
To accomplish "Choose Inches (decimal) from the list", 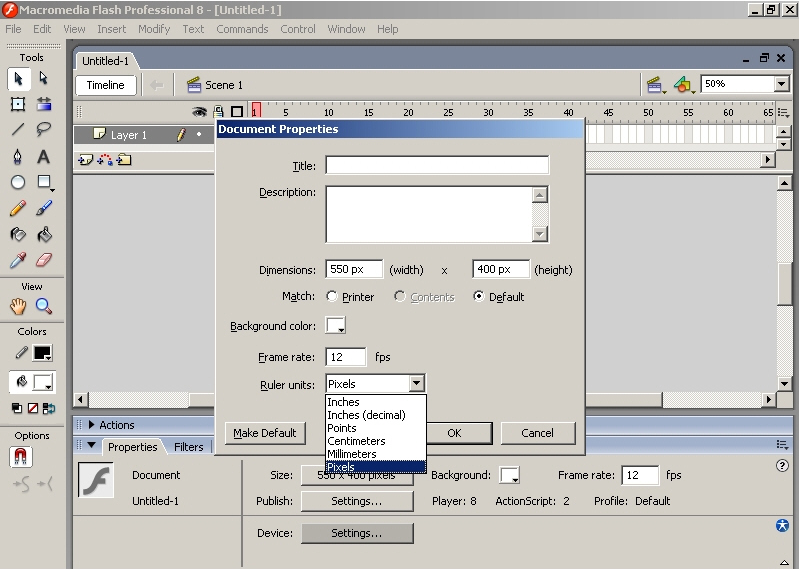I will (376, 415).
